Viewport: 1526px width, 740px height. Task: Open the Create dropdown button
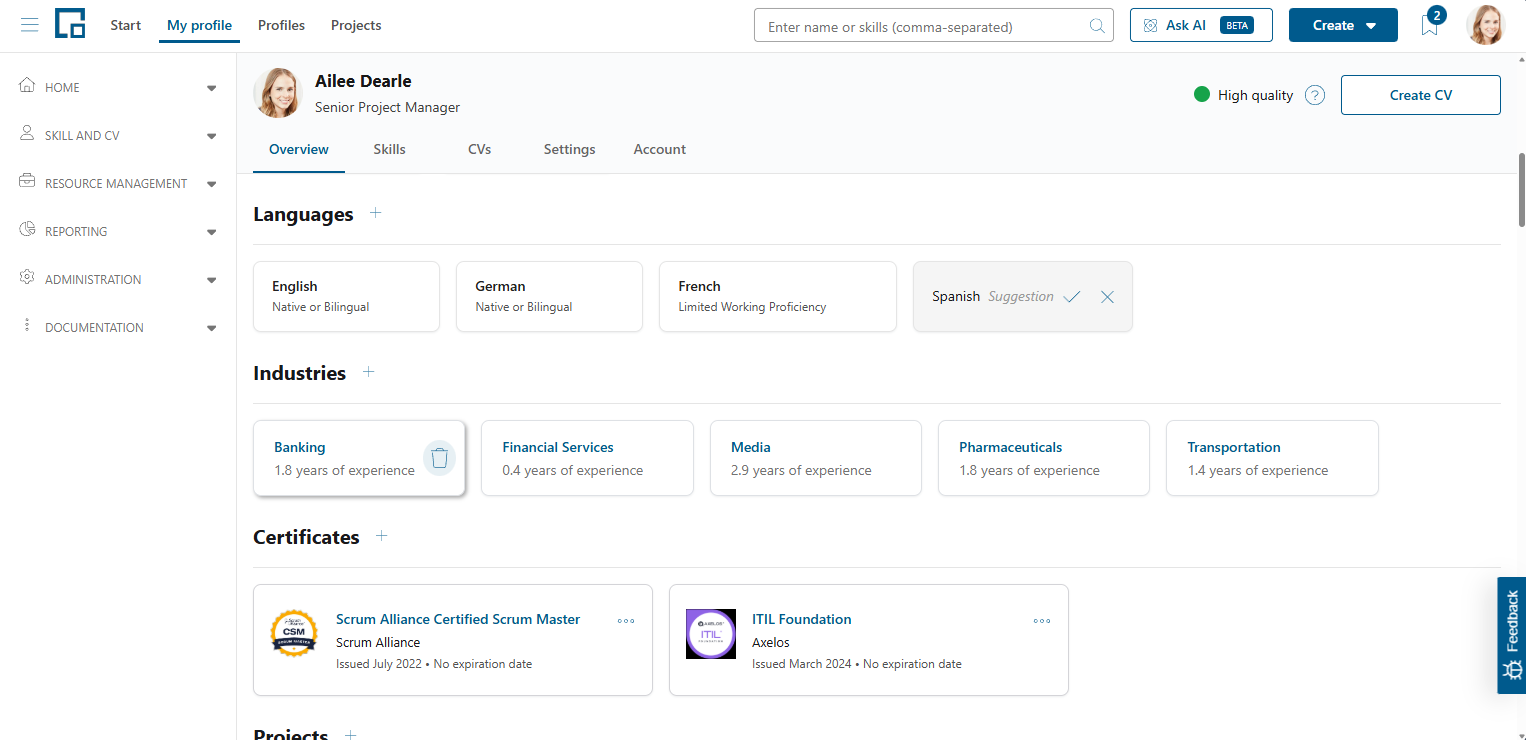point(1343,25)
